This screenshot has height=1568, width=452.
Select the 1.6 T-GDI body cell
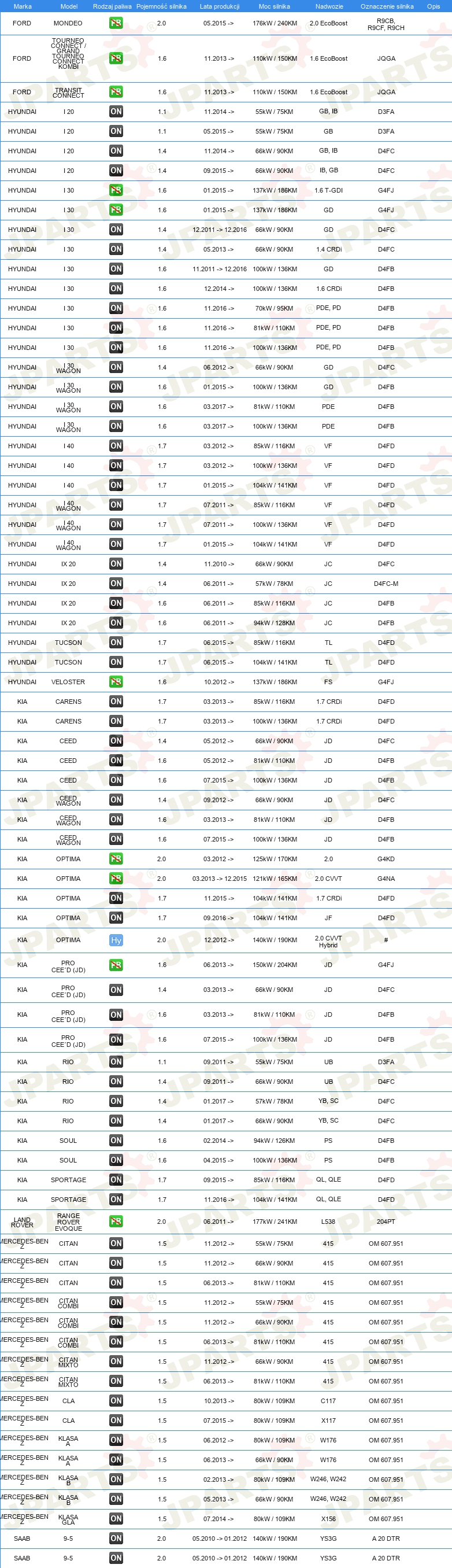pos(328,190)
